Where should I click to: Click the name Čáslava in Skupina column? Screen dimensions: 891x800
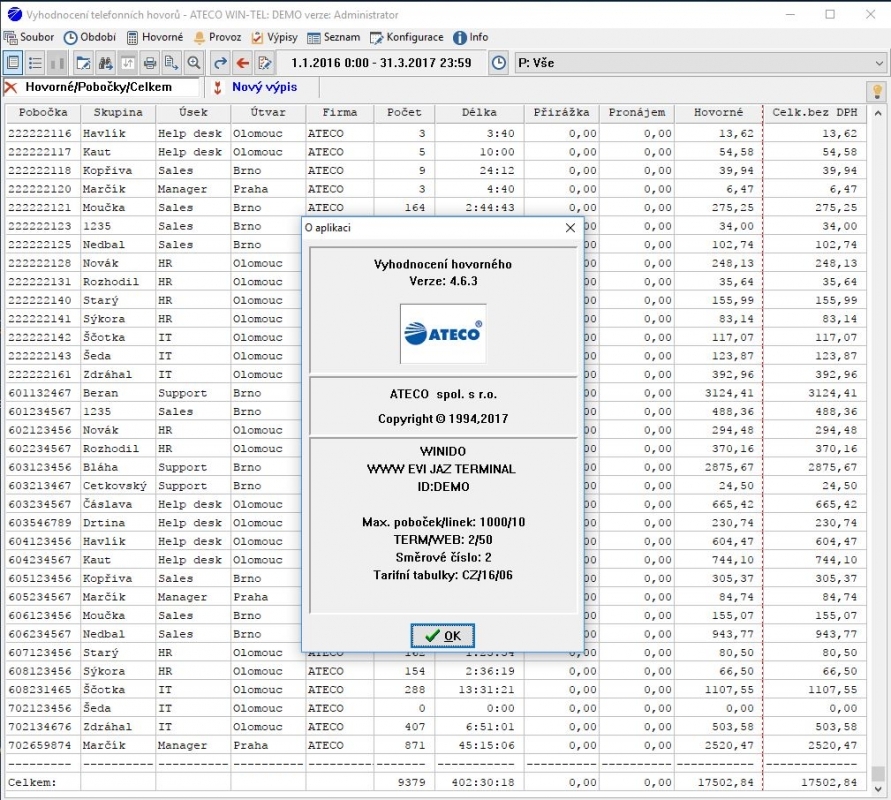(107, 505)
